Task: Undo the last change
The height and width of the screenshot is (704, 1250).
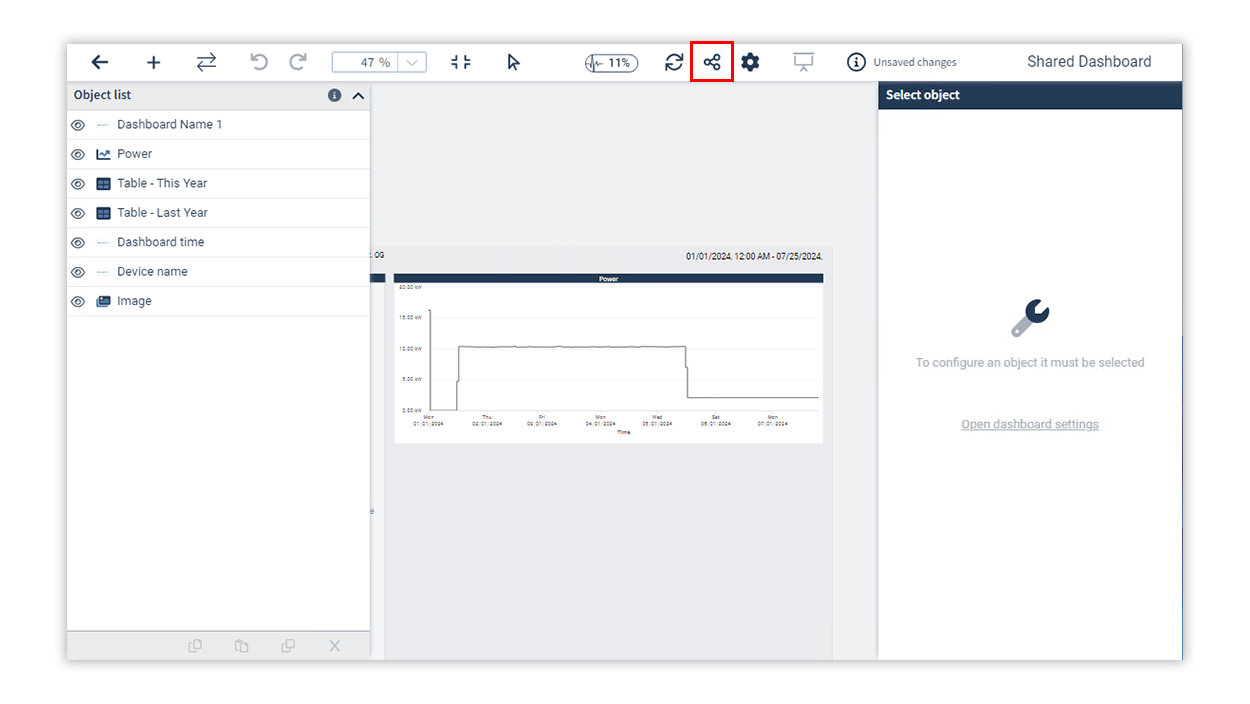Action: 259,61
